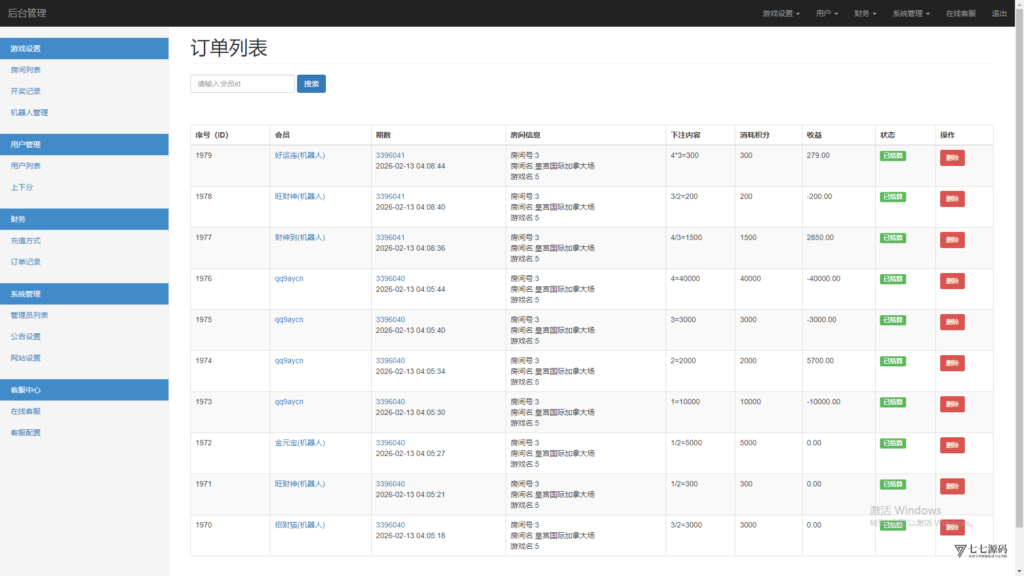Click the 删除 button for order 1976

(952, 281)
